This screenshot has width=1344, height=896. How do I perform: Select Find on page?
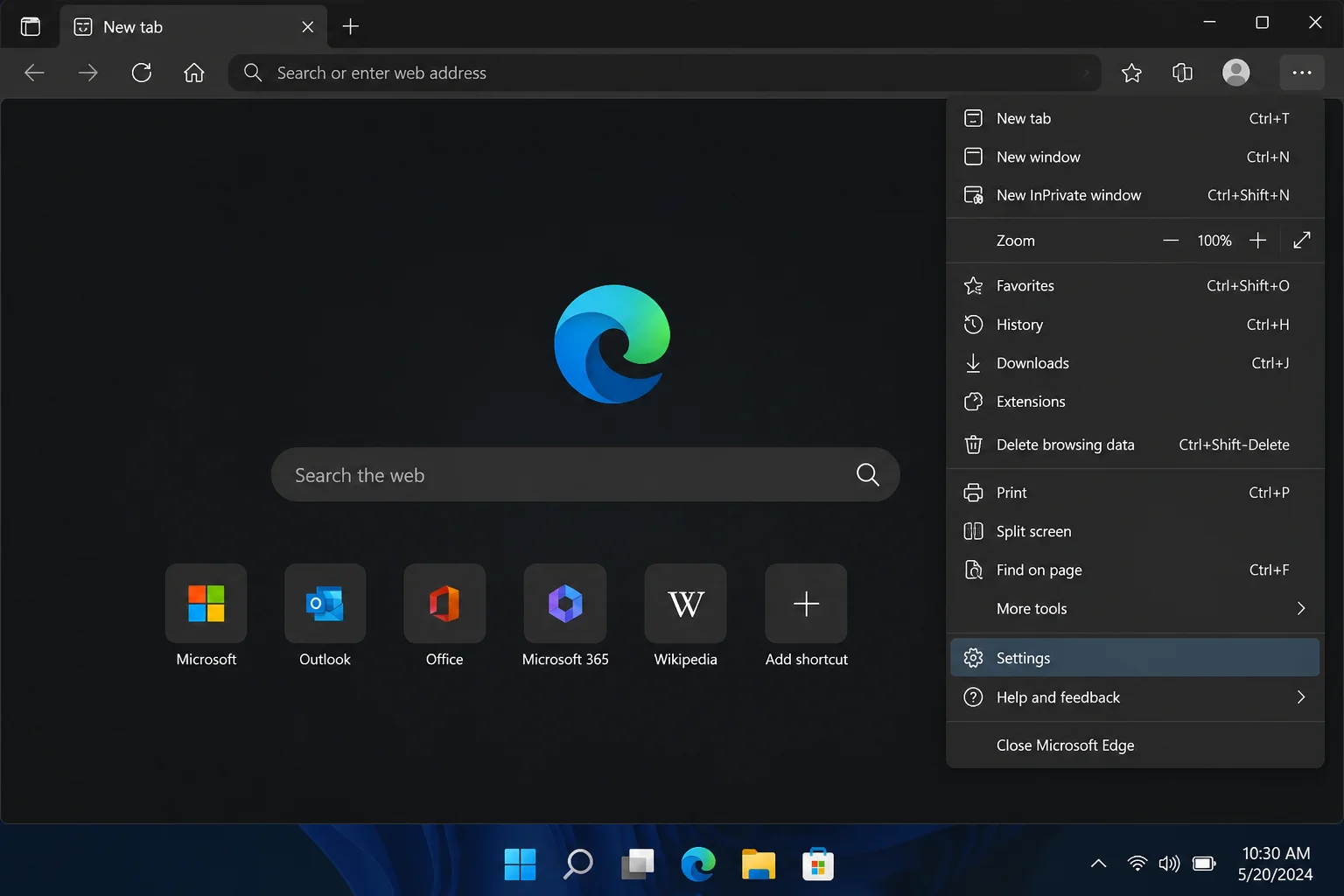[1135, 570]
